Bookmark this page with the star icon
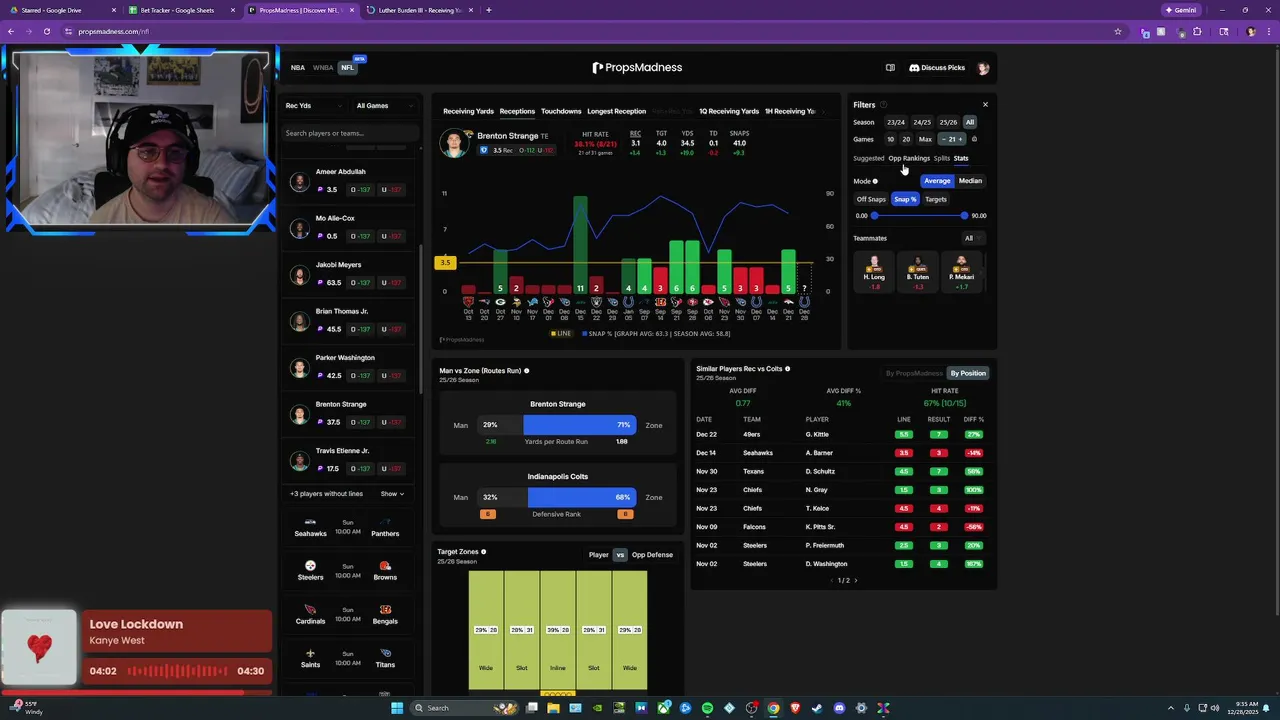Screen dimensions: 1280x720 tap(1118, 31)
